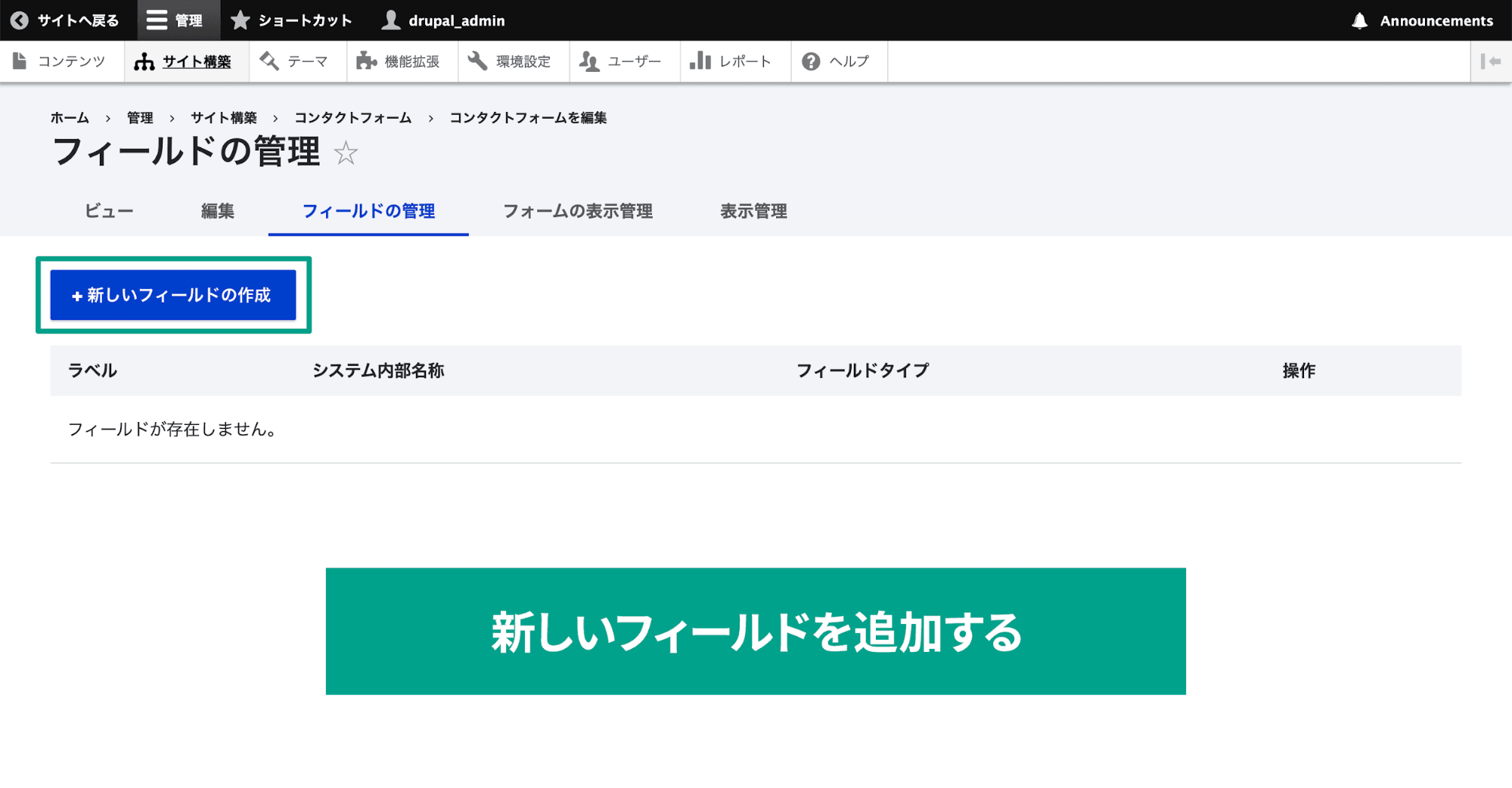Switch to the フォームの表示管理 tab
The width and height of the screenshot is (1512, 788).
tap(578, 211)
